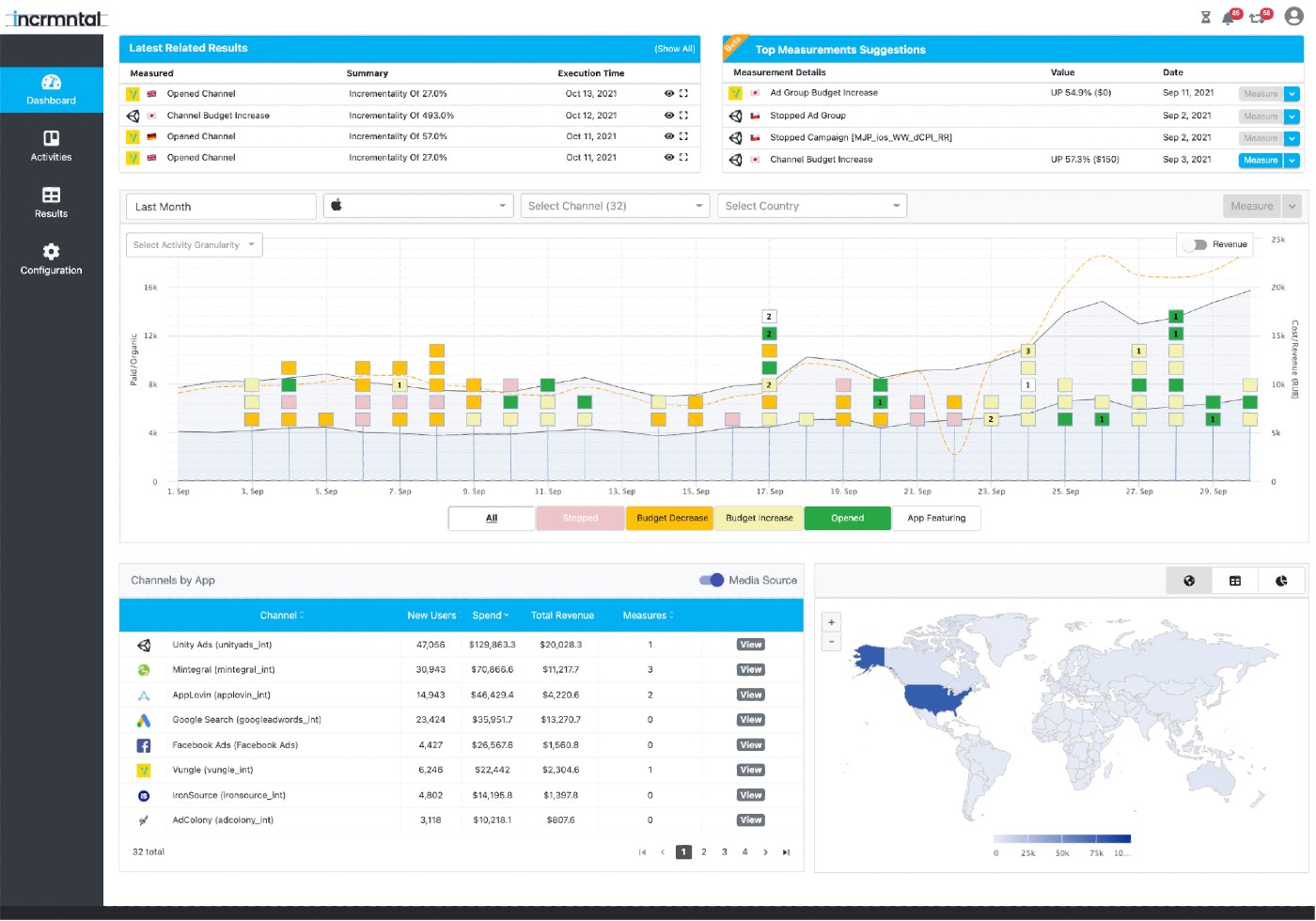The width and height of the screenshot is (1316, 921).
Task: Toggle eye icon in Incrementality Of 57.0% row
Action: pyautogui.click(x=668, y=136)
